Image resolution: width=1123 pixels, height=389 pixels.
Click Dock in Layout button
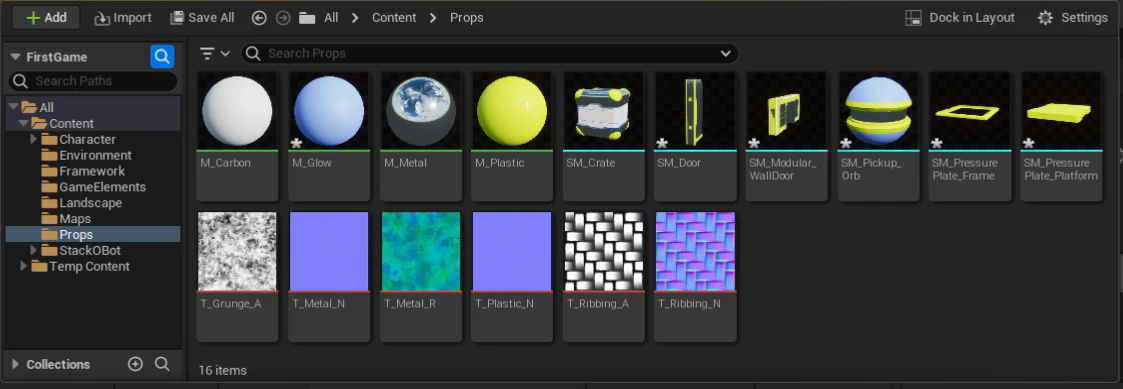960,18
